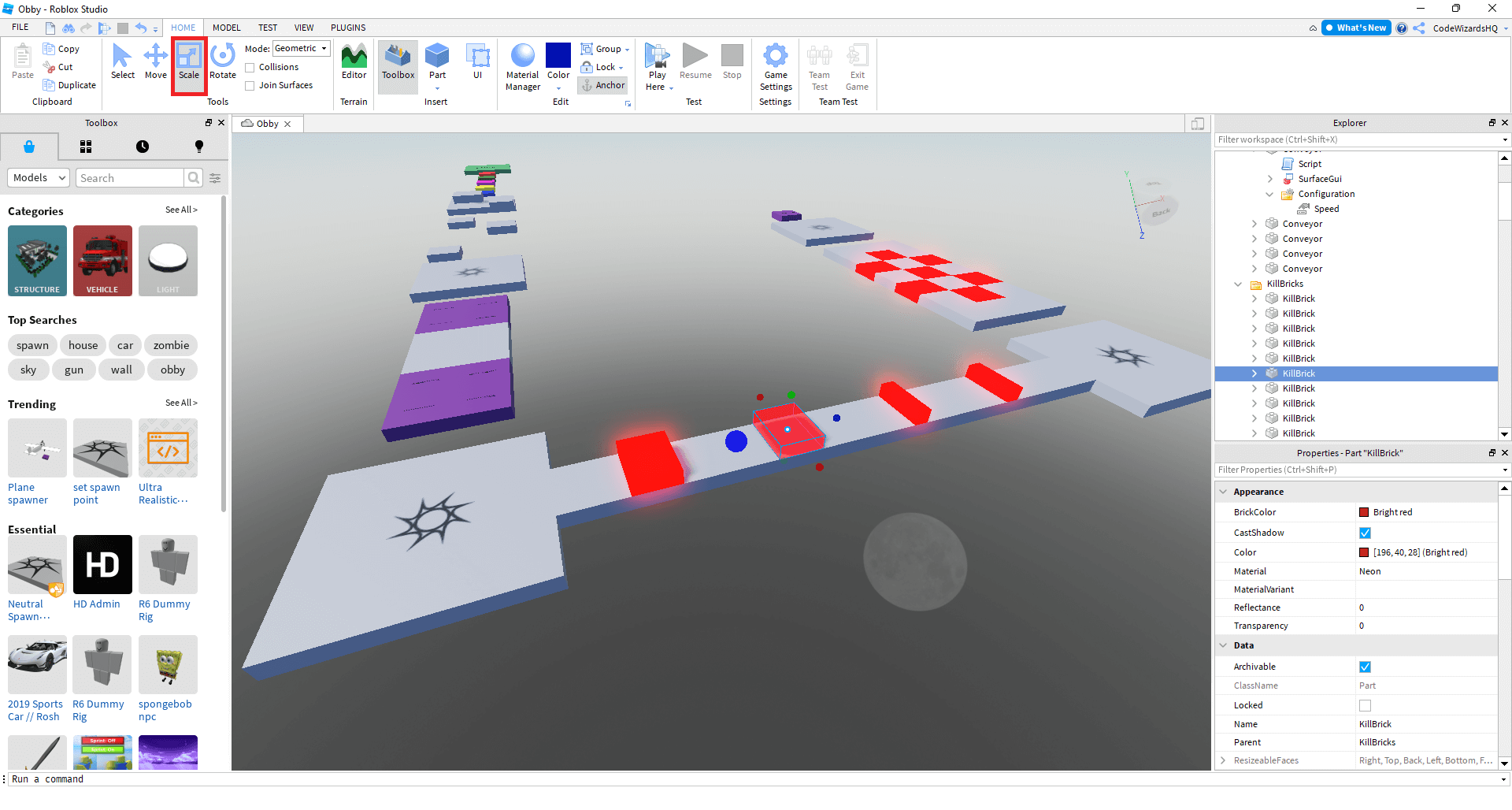Open the Material Manager
Image resolution: width=1512 pixels, height=810 pixels.
point(522,67)
